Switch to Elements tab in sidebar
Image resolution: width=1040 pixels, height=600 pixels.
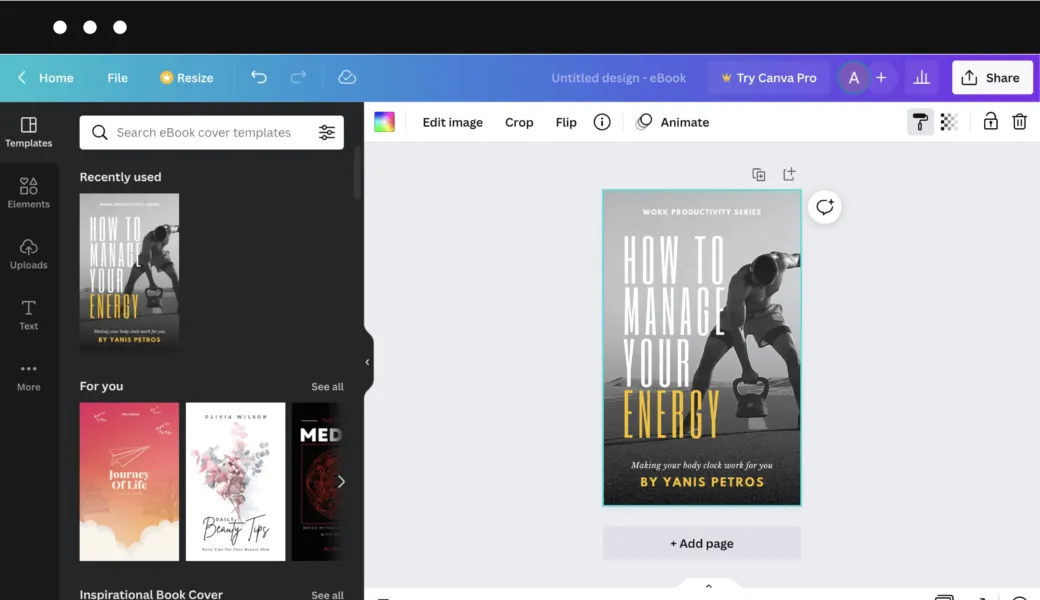coord(29,193)
